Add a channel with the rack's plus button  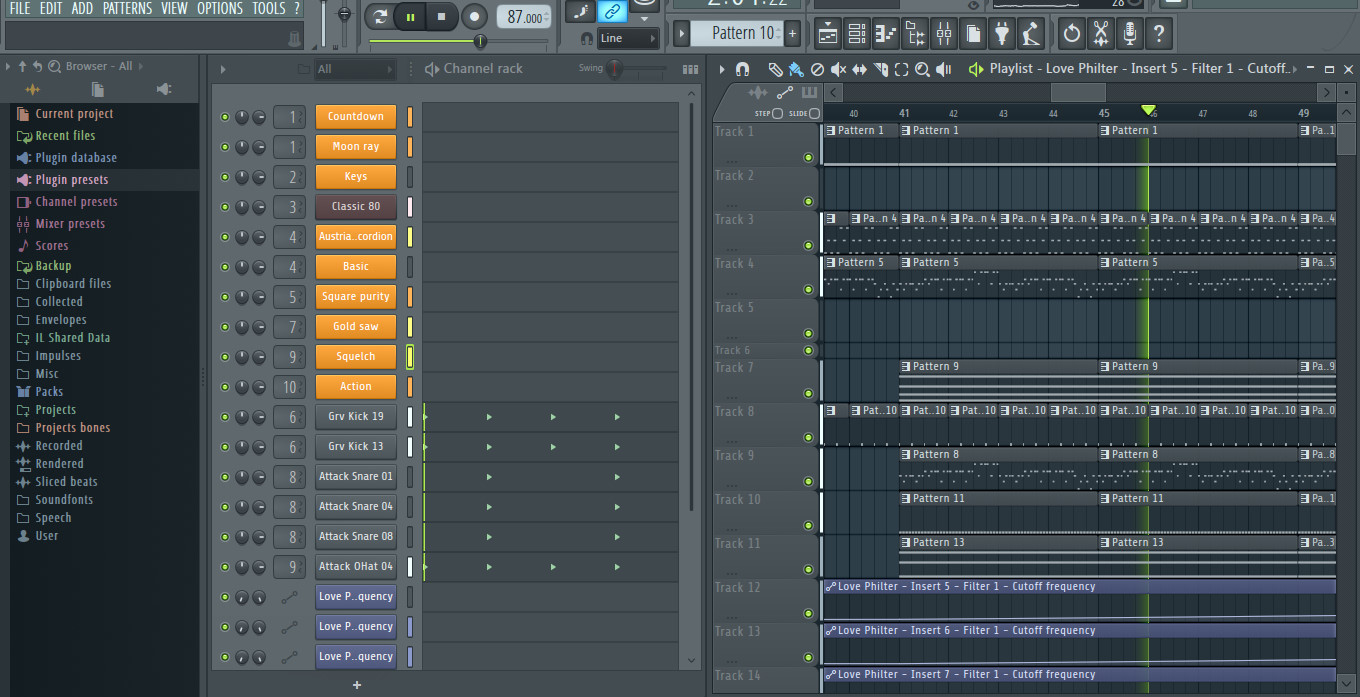pos(357,685)
